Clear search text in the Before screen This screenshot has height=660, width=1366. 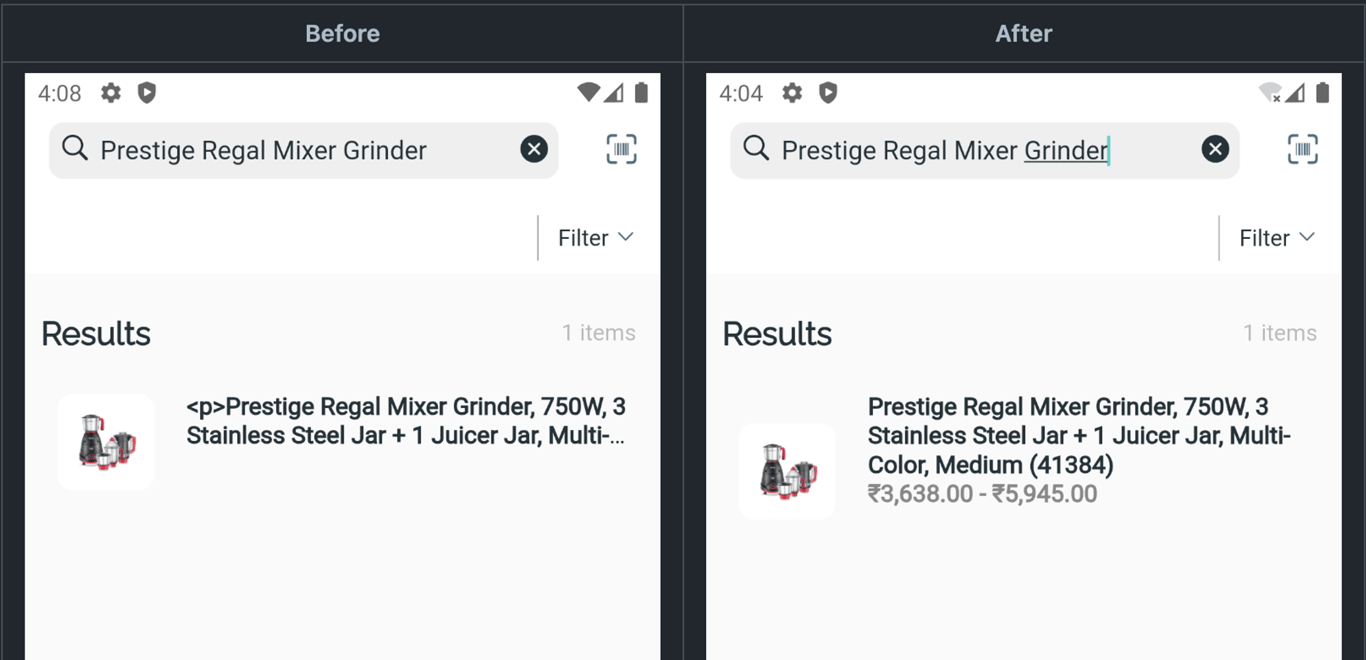[534, 150]
